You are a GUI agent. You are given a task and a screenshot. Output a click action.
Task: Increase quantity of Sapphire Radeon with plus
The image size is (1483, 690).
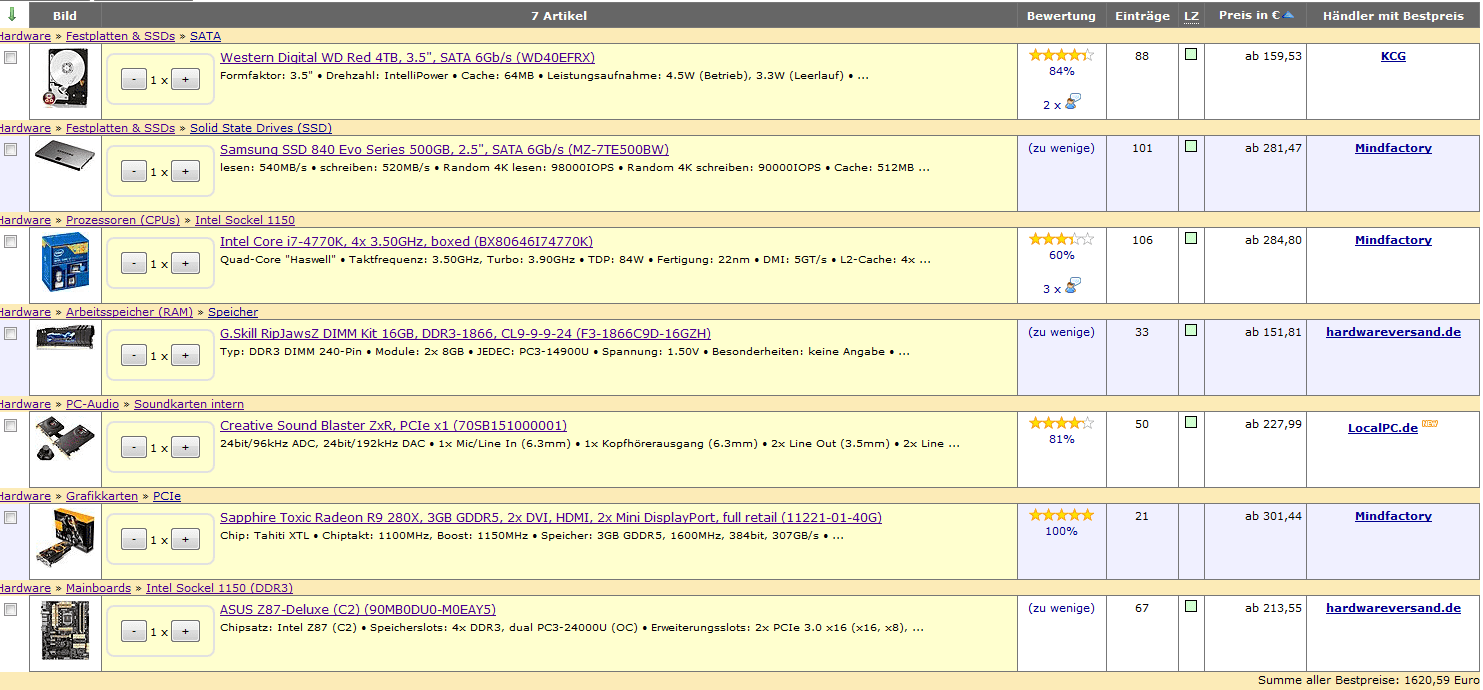point(185,540)
